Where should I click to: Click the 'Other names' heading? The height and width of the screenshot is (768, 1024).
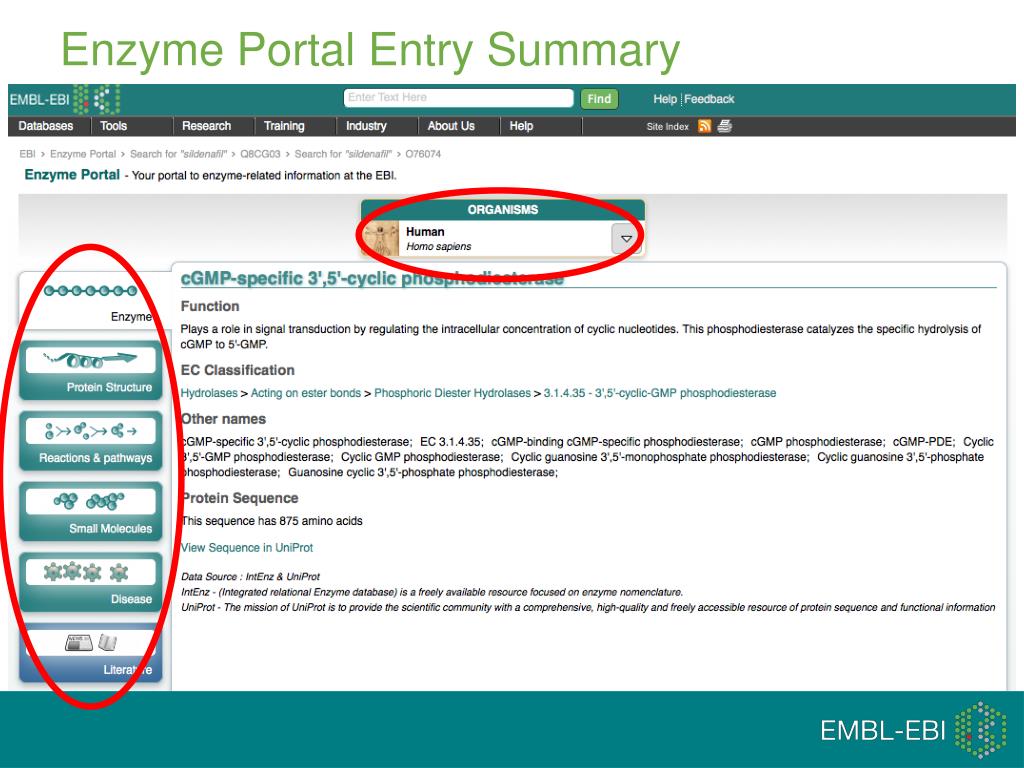223,419
